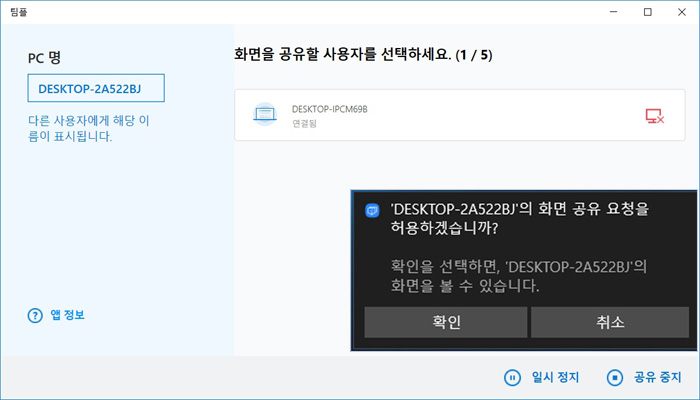Image resolution: width=700 pixels, height=400 pixels.
Task: Choose the 공유 중지 label
Action: coord(657,378)
